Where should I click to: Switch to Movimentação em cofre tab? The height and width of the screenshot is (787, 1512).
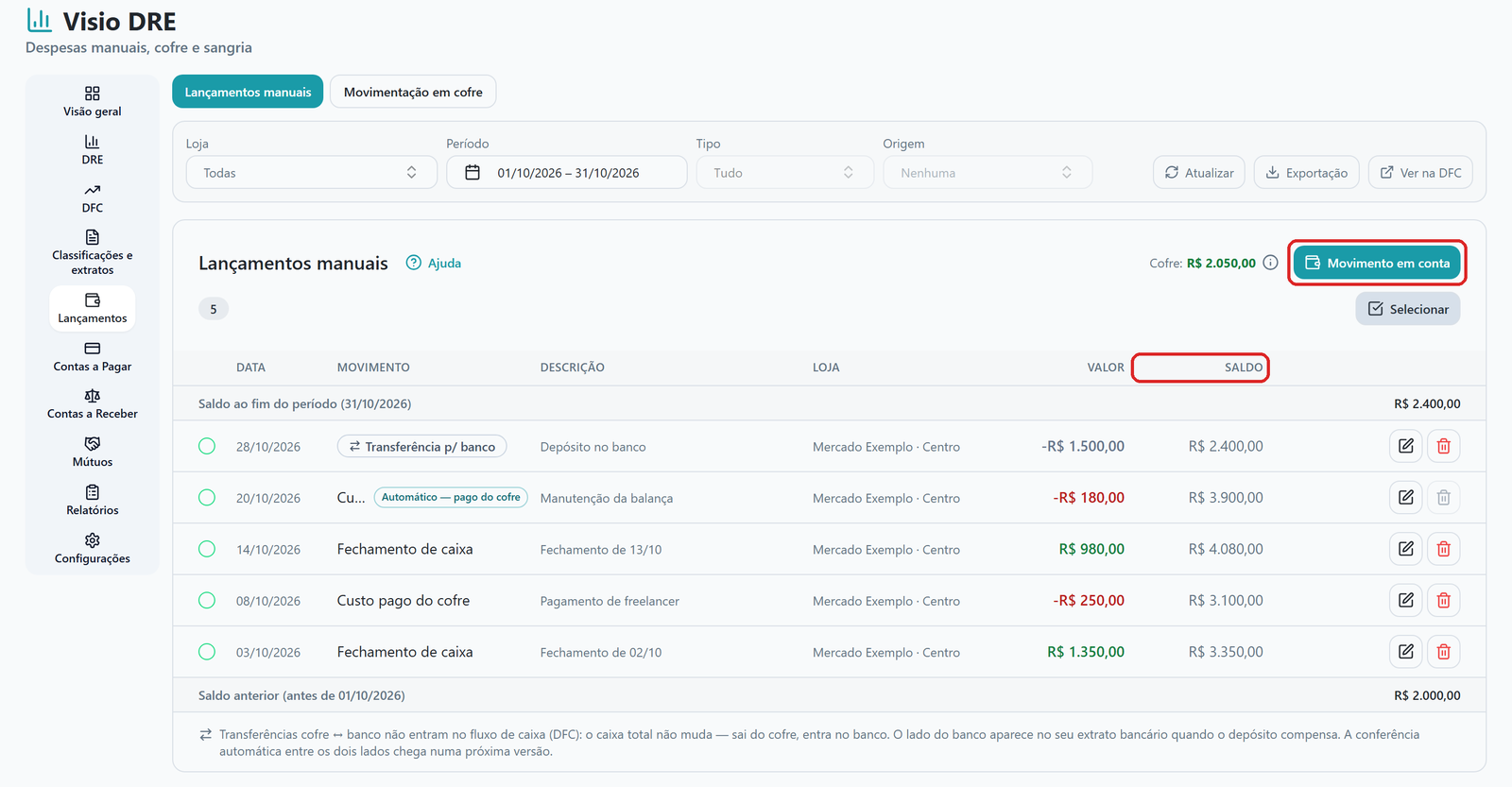point(413,92)
